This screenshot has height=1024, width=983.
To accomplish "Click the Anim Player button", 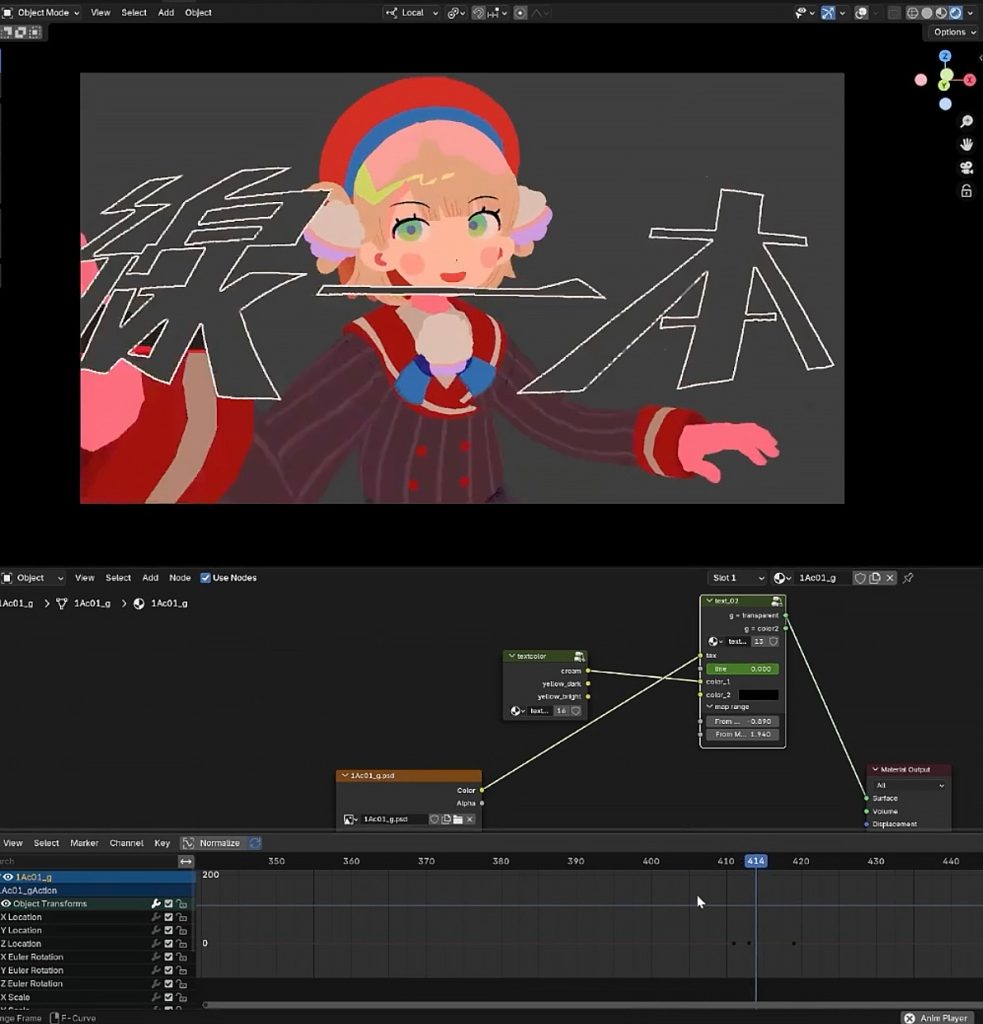I will point(937,1017).
